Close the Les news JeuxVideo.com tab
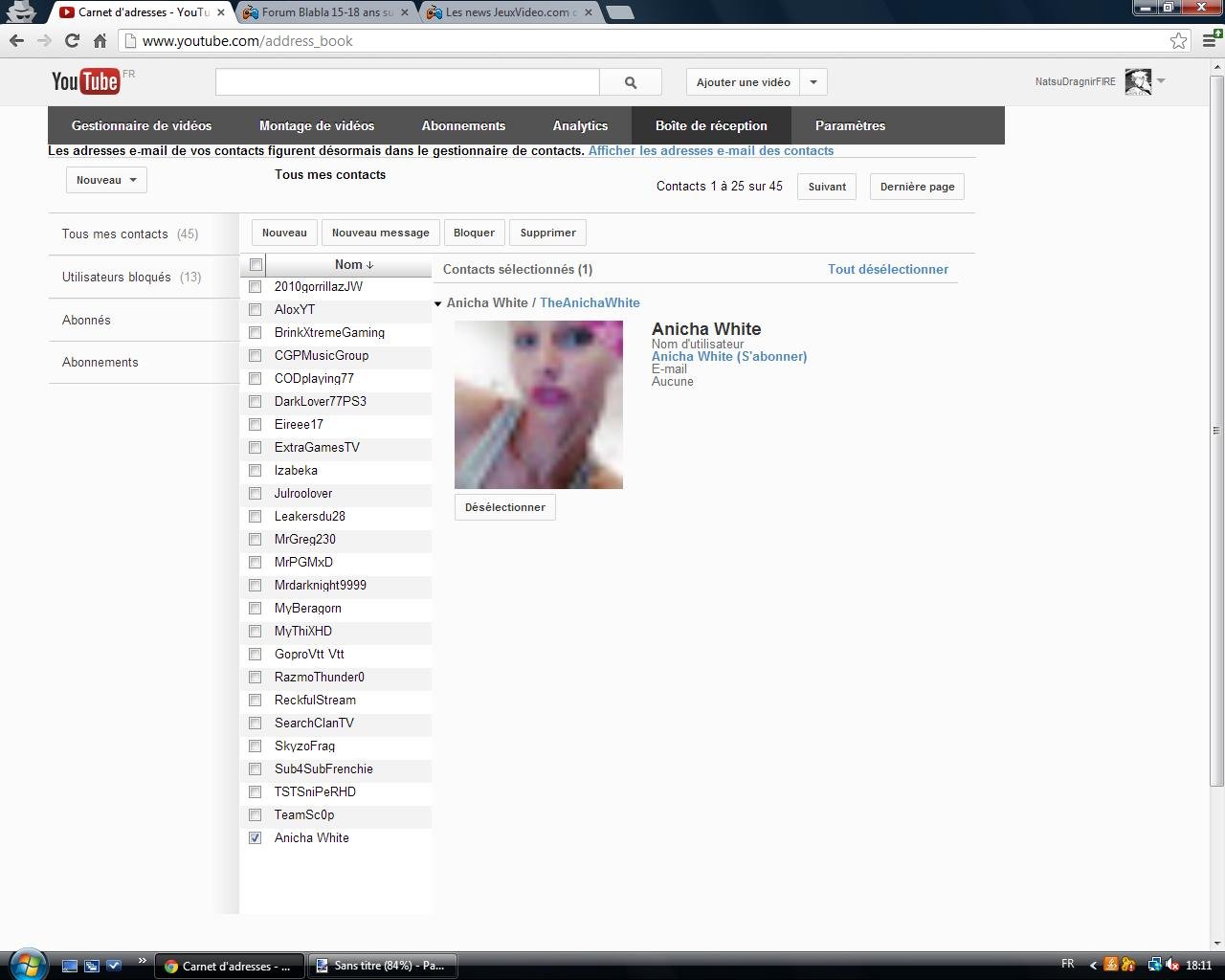The image size is (1225, 980). 590,12
